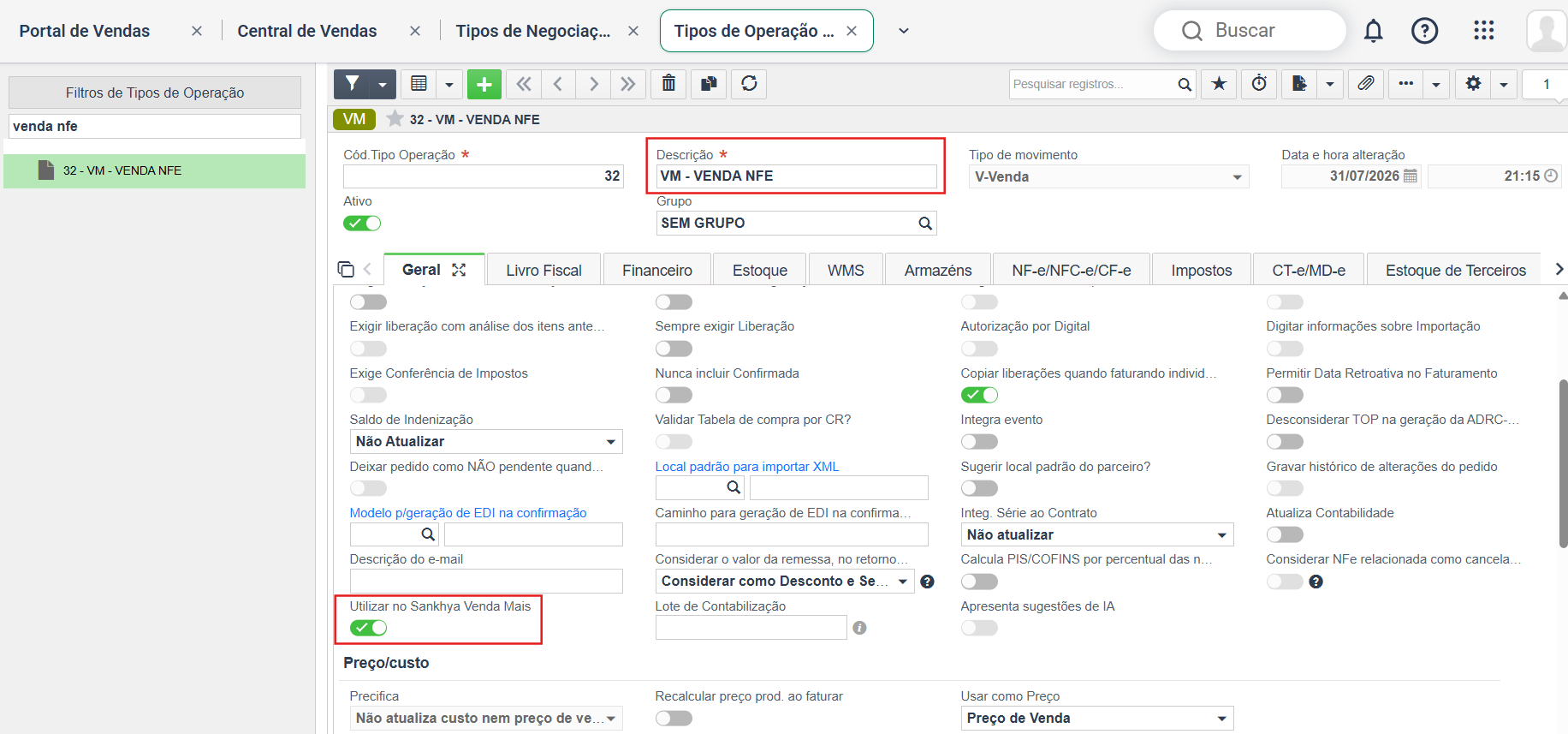Enable Integra evento switch
1568x734 pixels.
coord(979,442)
